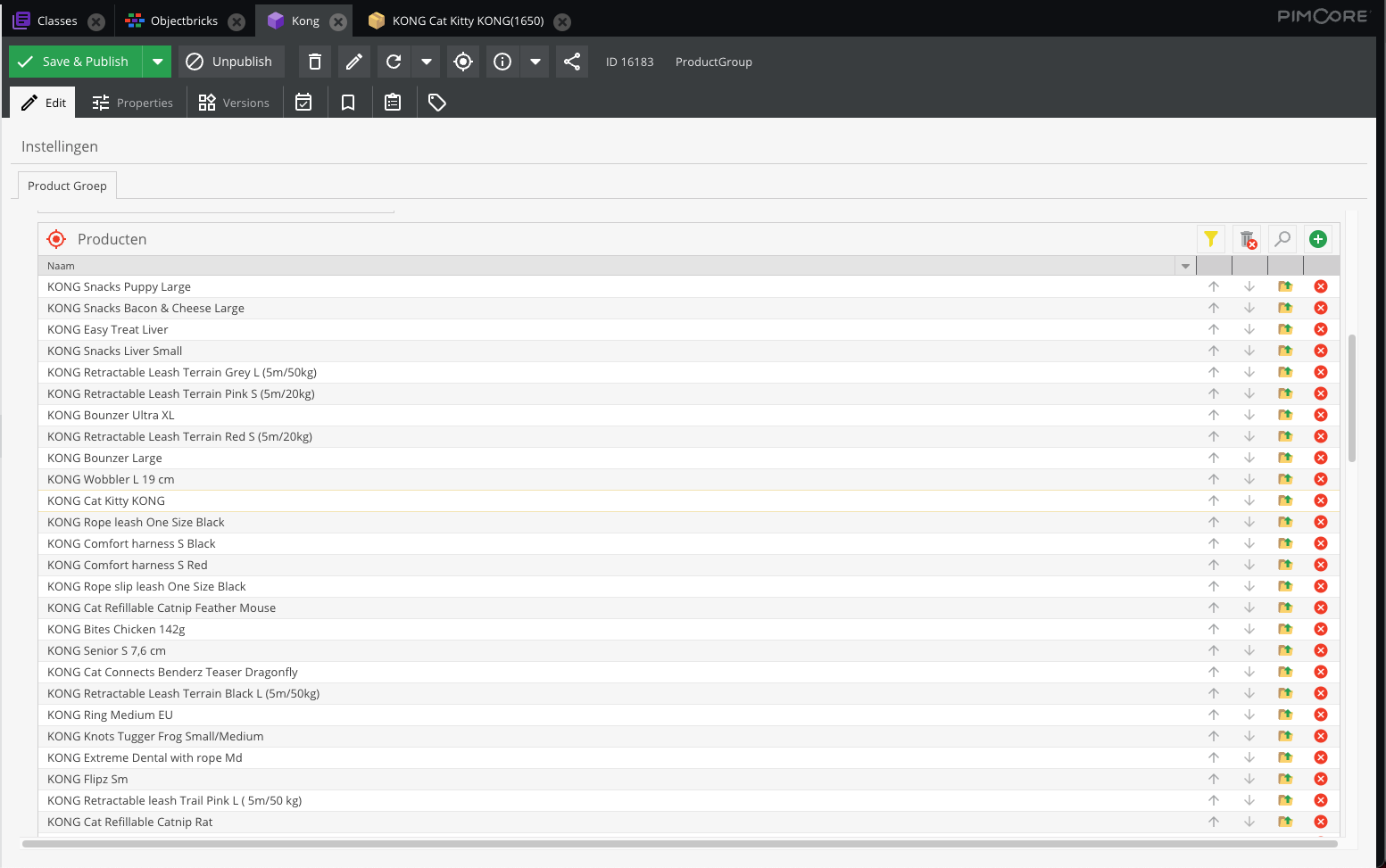Screen dimensions: 1386x868
Task: Remove KONG Easy Treat Liver from the list
Action: pyautogui.click(x=1321, y=329)
